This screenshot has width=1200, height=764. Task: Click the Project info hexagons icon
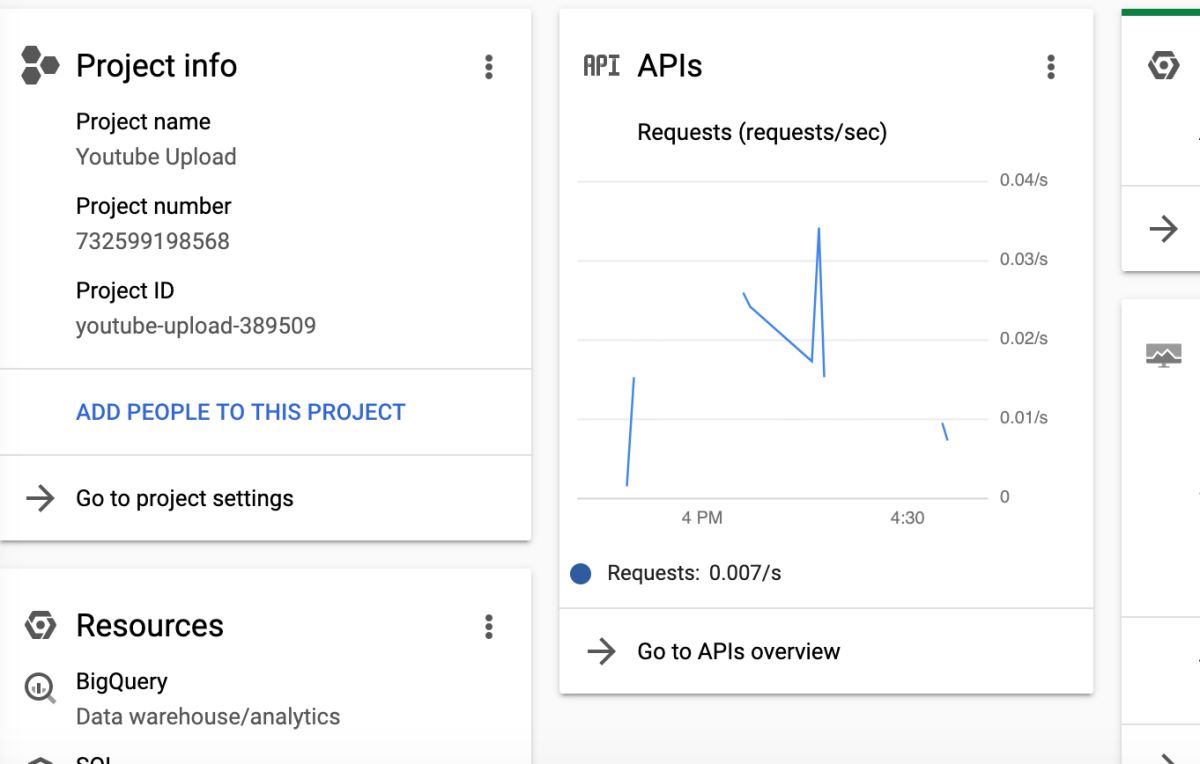click(x=40, y=66)
